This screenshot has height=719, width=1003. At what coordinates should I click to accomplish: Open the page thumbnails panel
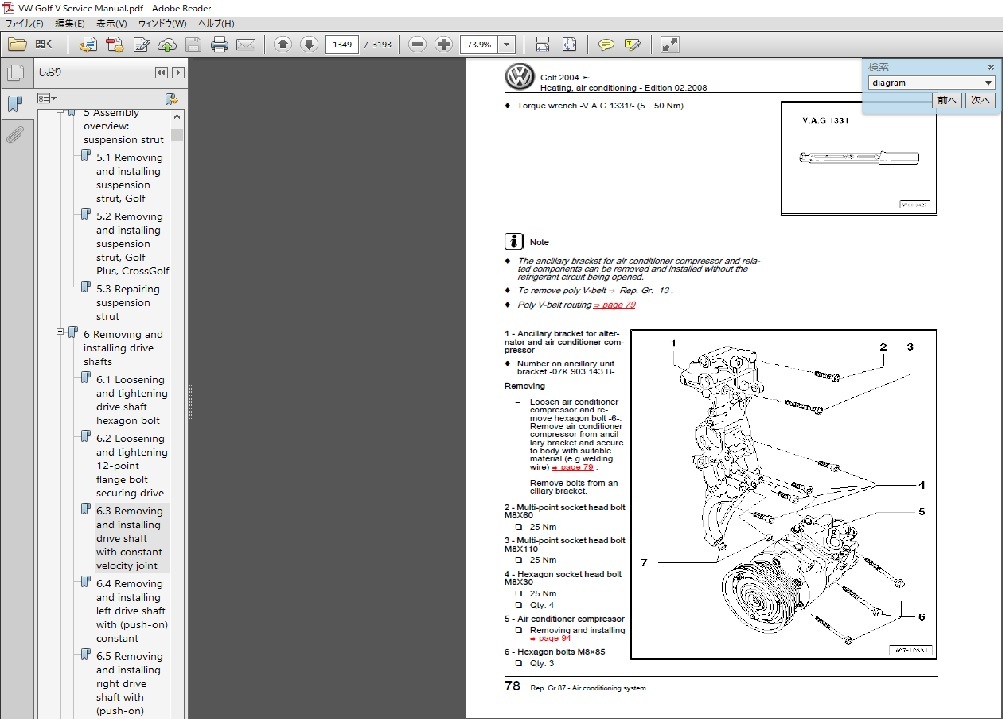(15, 73)
